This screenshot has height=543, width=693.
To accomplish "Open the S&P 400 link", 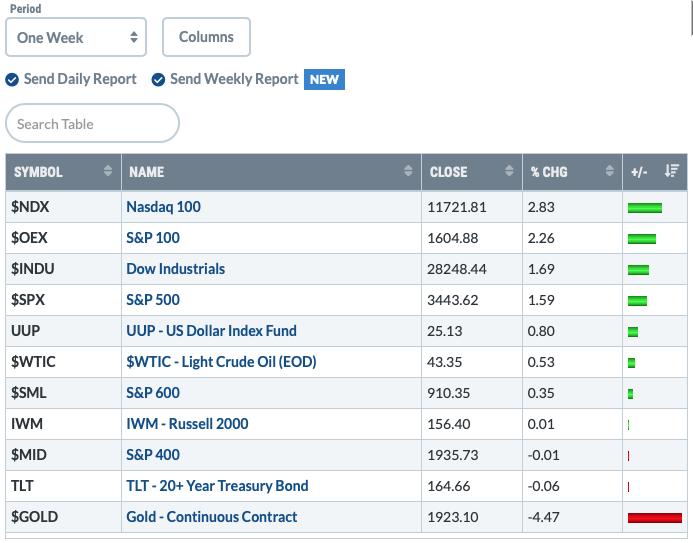I will [x=153, y=455].
